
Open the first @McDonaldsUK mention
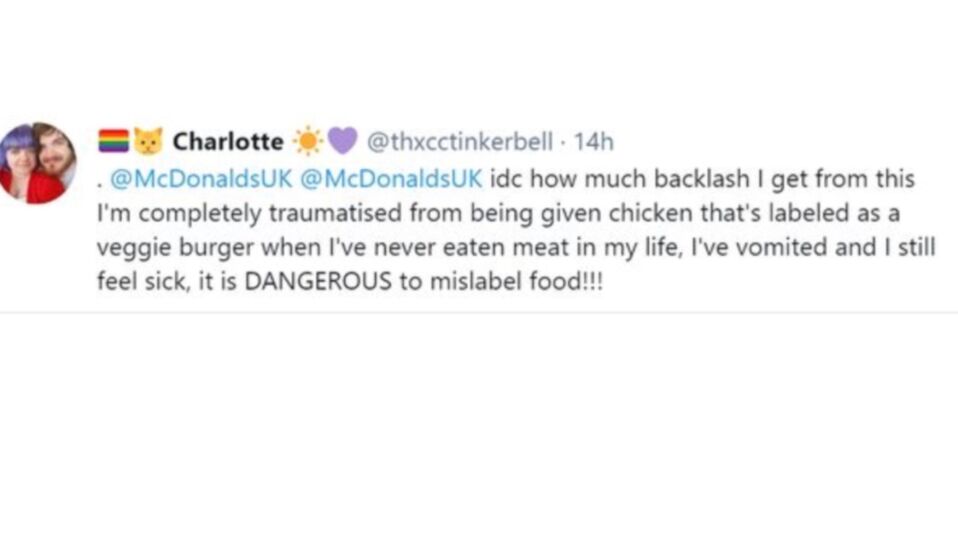tap(201, 179)
